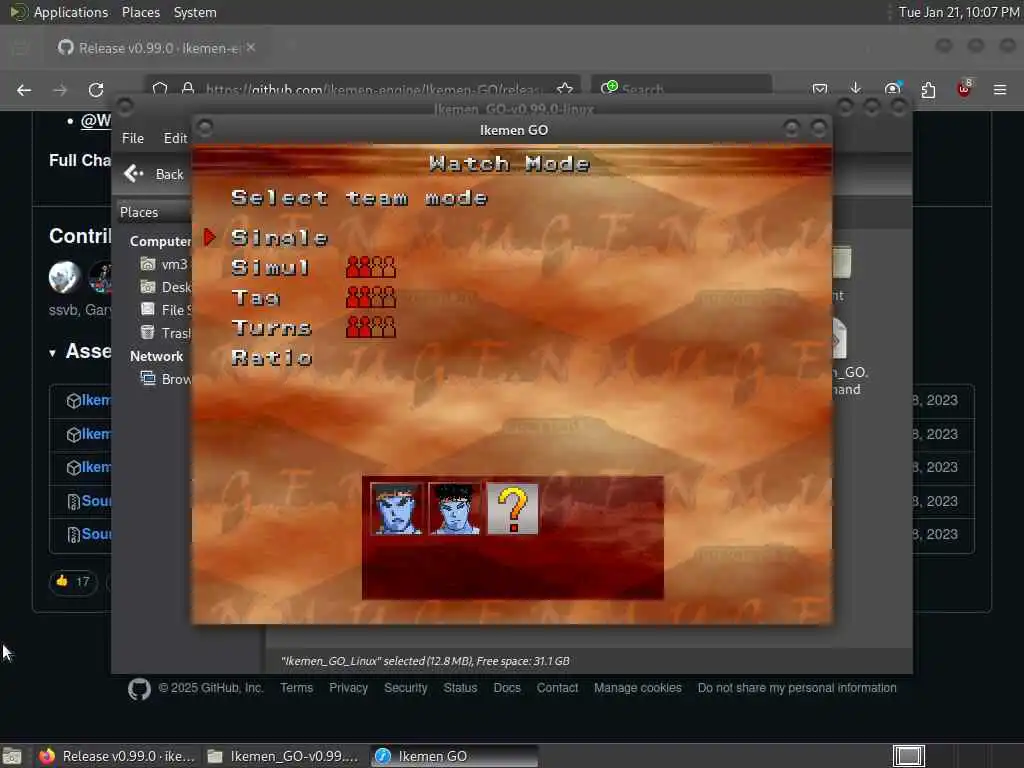Open GitHub Contact link in footer
This screenshot has height=768, width=1024.
click(557, 688)
